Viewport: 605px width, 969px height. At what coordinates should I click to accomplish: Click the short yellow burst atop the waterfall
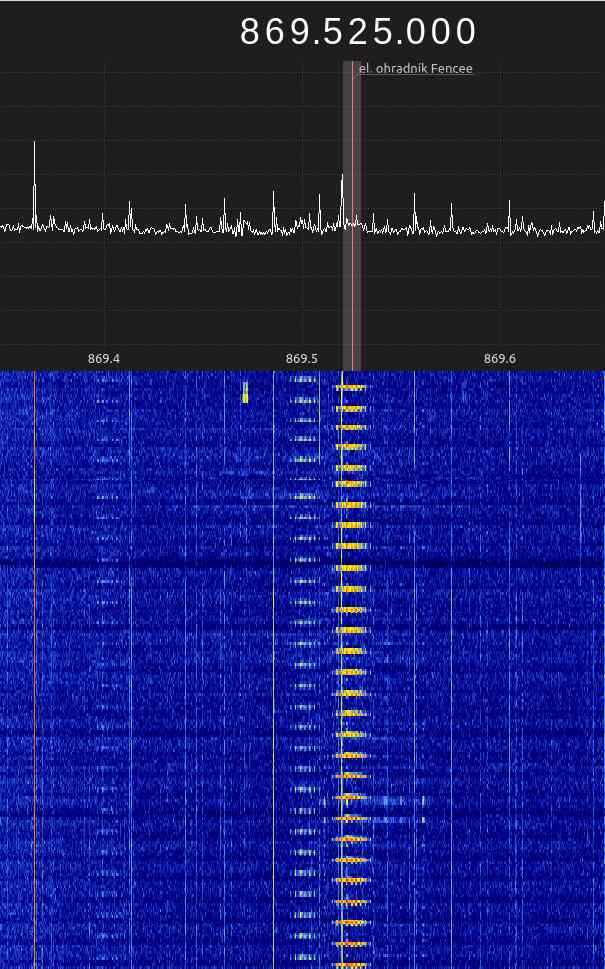(x=244, y=392)
